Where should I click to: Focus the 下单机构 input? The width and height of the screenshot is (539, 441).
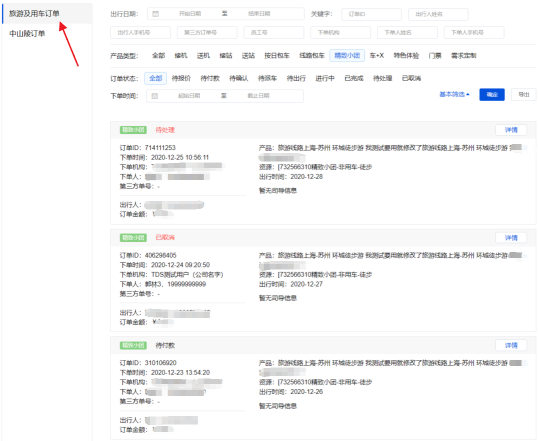340,33
